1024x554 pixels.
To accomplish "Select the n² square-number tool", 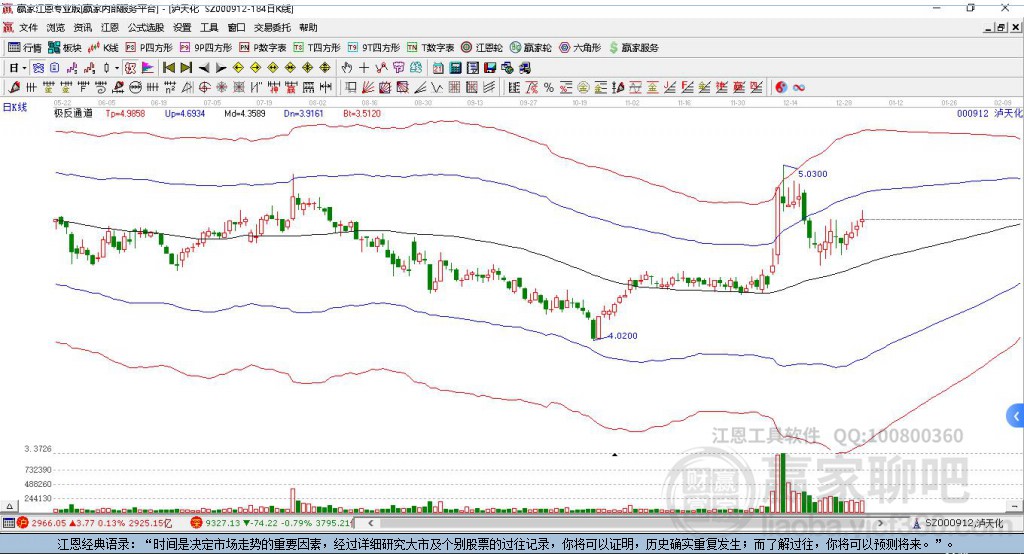I will click(x=170, y=87).
